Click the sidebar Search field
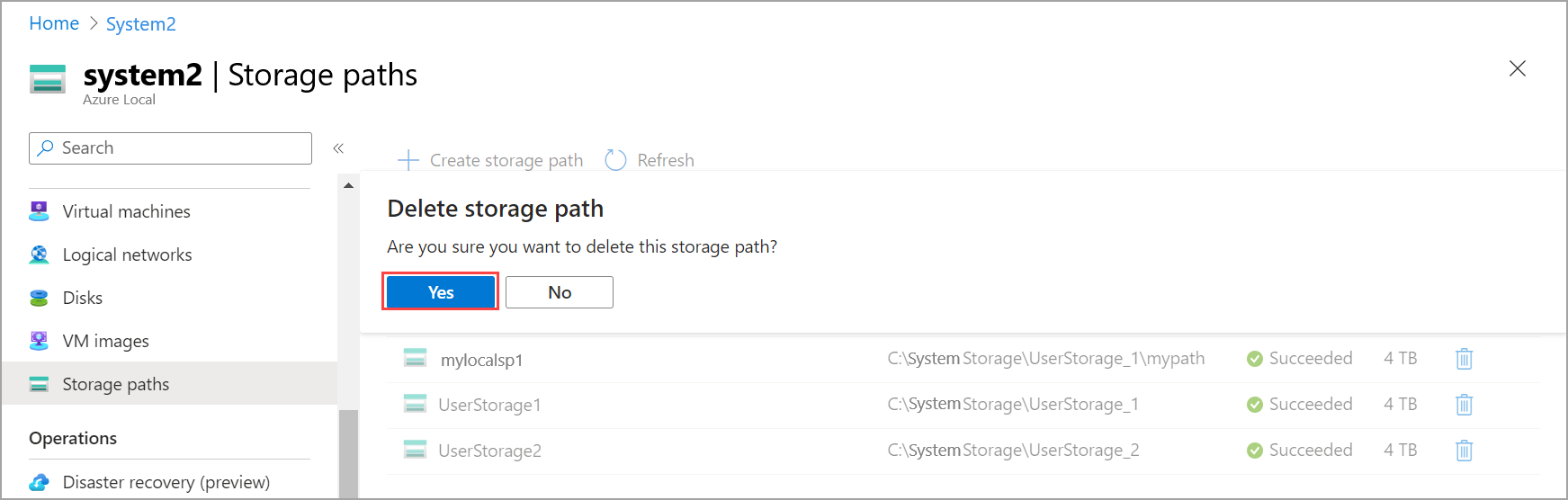 [170, 148]
